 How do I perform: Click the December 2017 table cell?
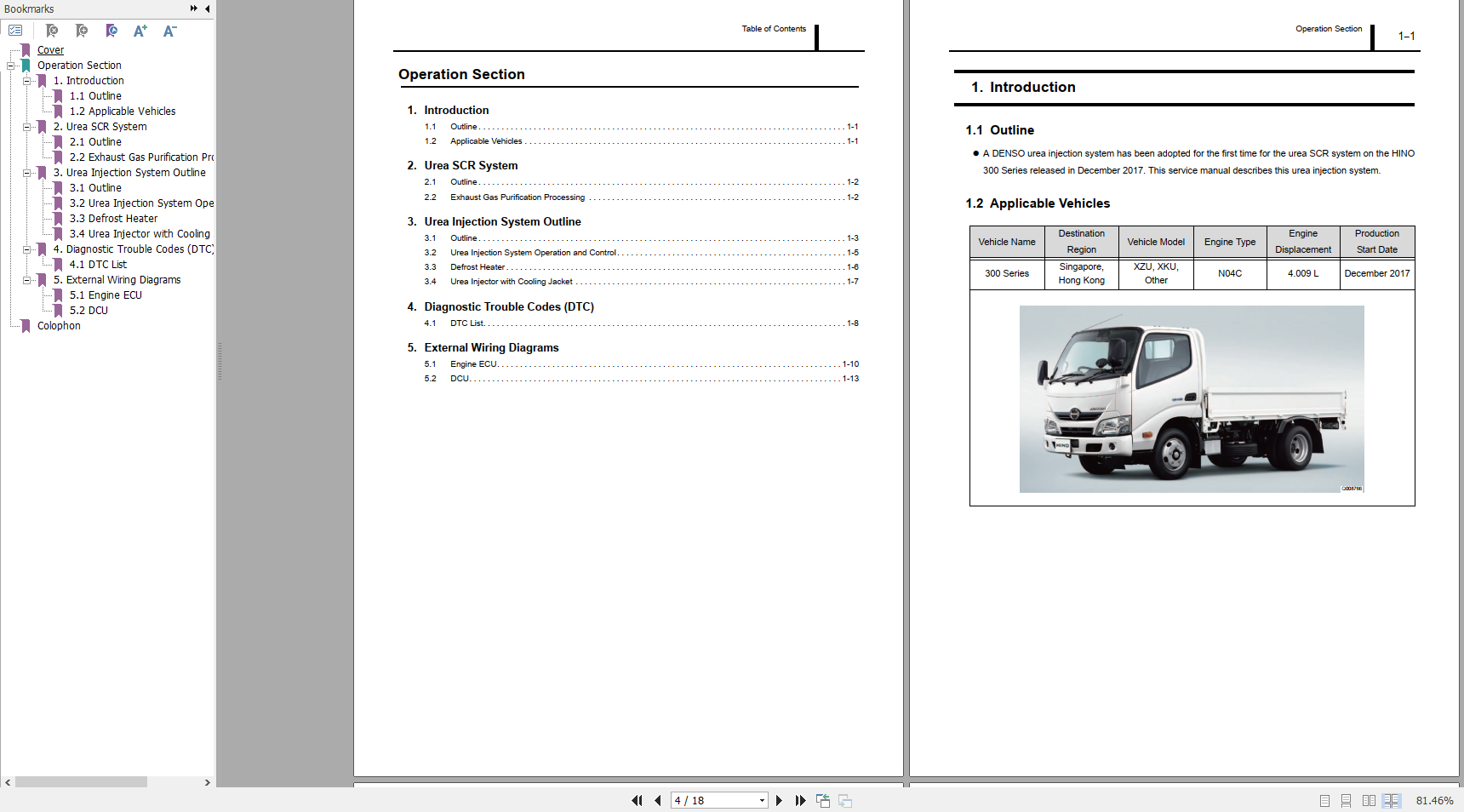[x=1377, y=274]
